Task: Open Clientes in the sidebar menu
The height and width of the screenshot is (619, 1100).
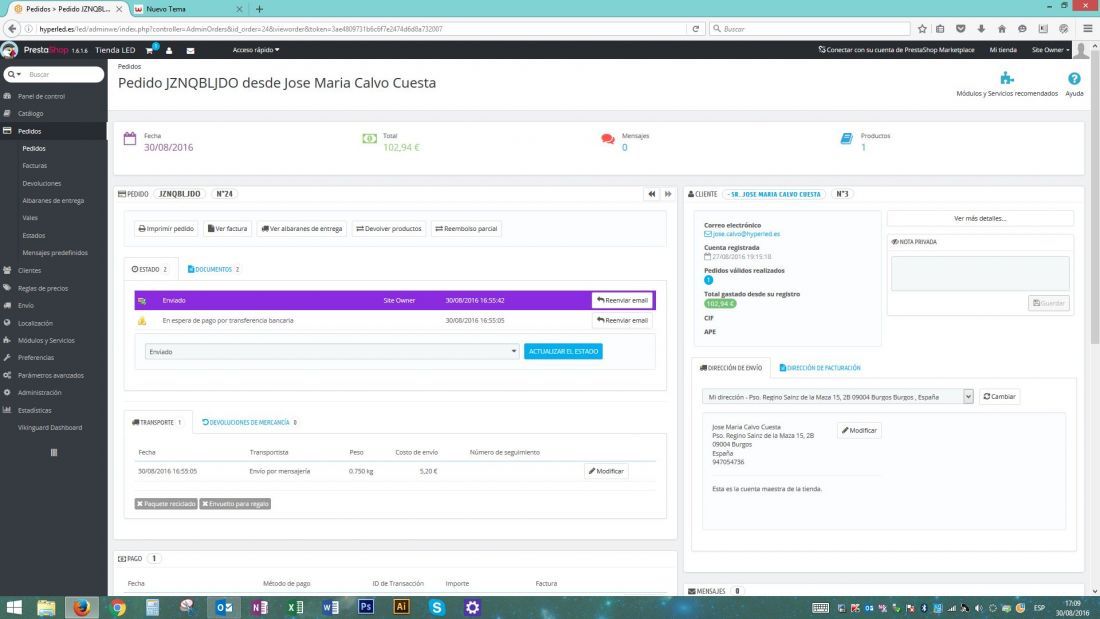Action: pyautogui.click(x=29, y=270)
